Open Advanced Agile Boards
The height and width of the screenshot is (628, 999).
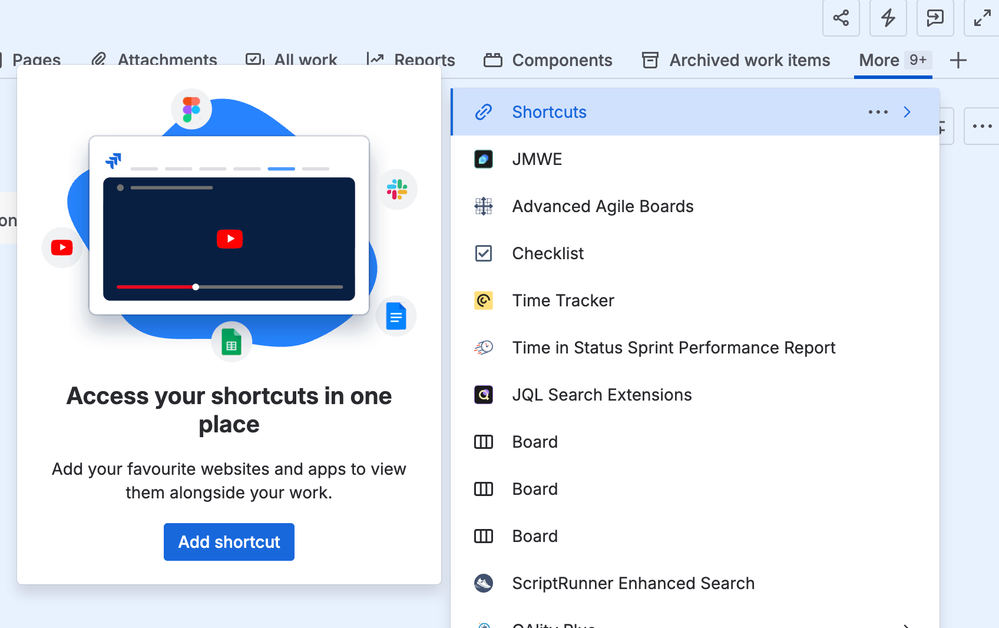[696, 206]
